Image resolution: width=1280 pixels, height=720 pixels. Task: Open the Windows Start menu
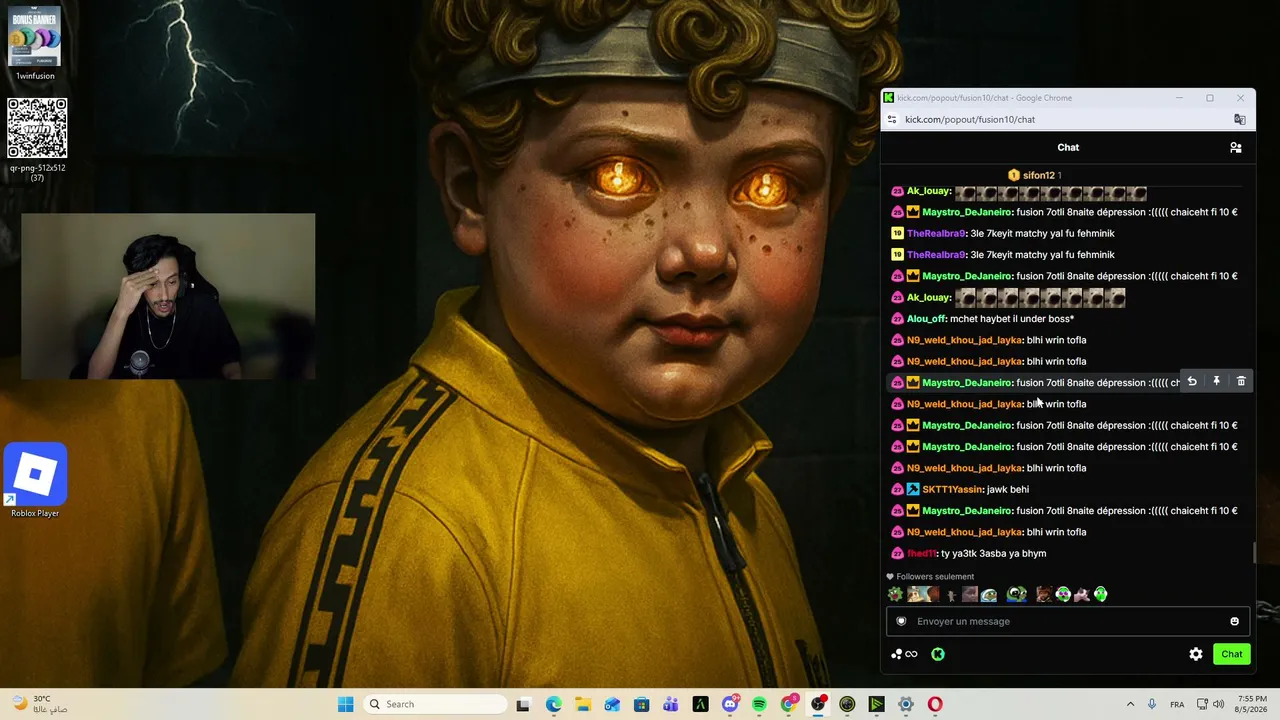[346, 704]
